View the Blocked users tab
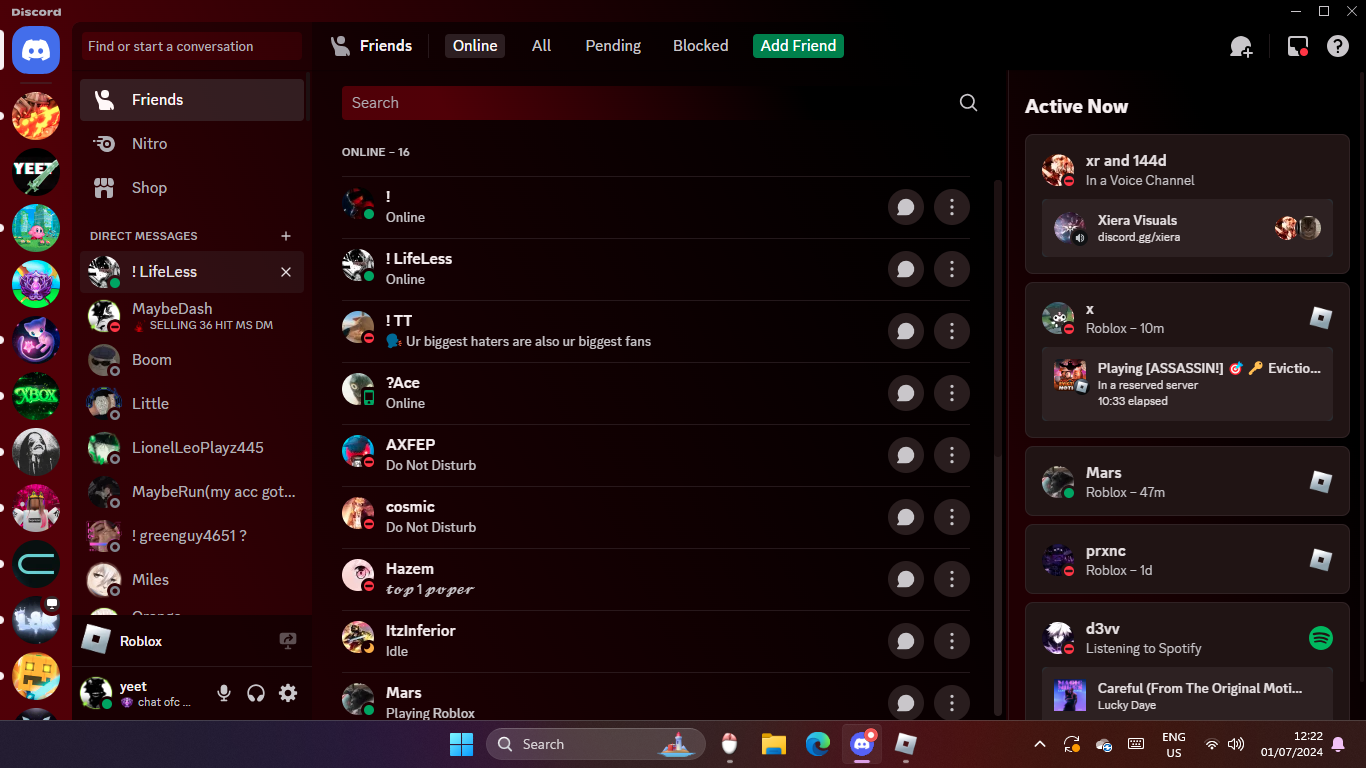The width and height of the screenshot is (1366, 768). [701, 46]
